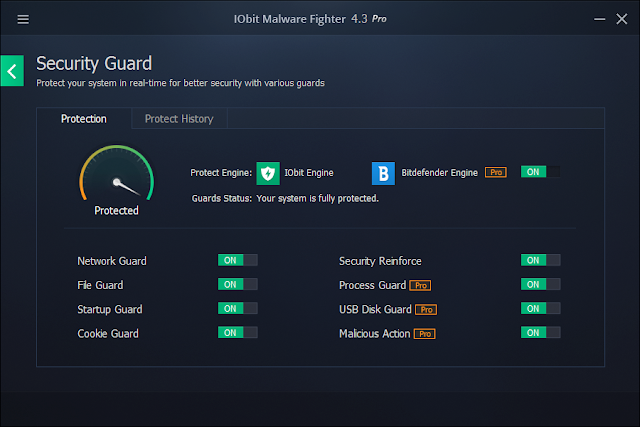640x427 pixels.
Task: Open File Guard settings label
Action: [100, 285]
